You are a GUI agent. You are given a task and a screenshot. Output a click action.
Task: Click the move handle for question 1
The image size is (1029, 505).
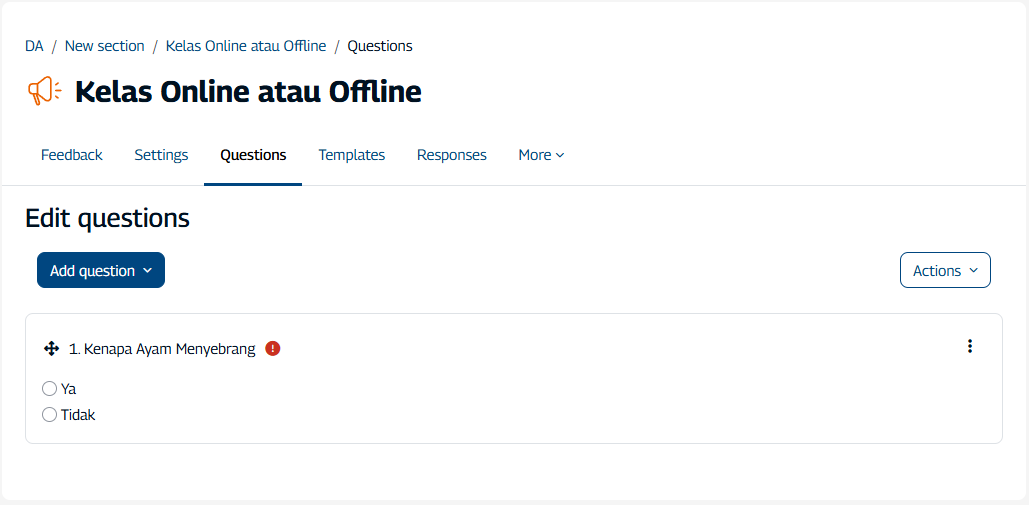tap(52, 349)
